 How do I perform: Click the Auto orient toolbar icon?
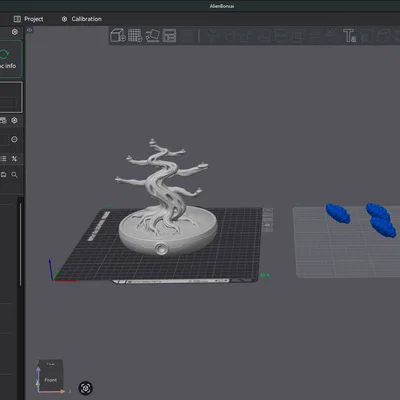(x=153, y=36)
